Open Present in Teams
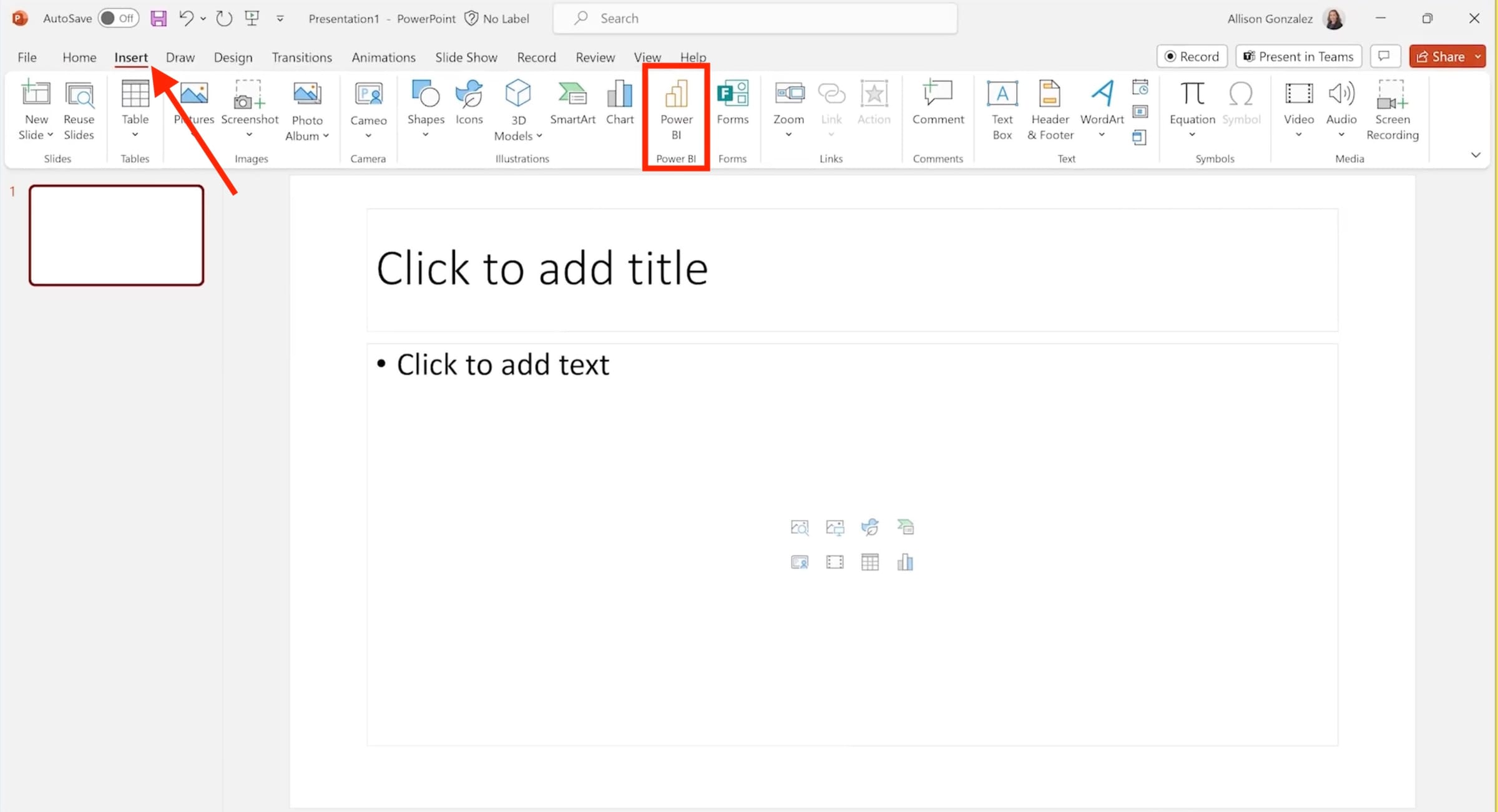This screenshot has width=1498, height=812. (1298, 56)
